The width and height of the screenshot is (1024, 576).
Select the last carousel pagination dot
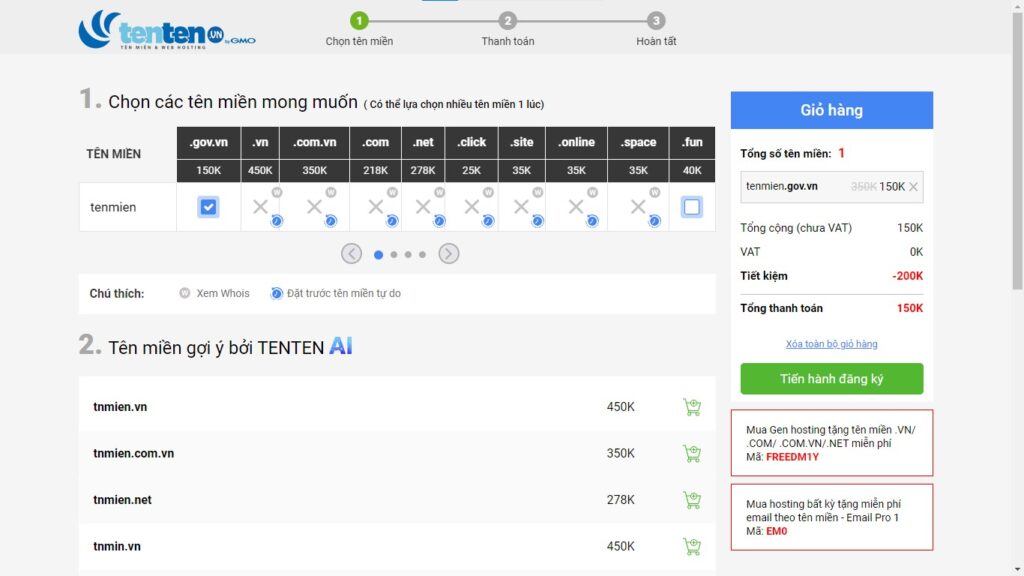pos(422,255)
